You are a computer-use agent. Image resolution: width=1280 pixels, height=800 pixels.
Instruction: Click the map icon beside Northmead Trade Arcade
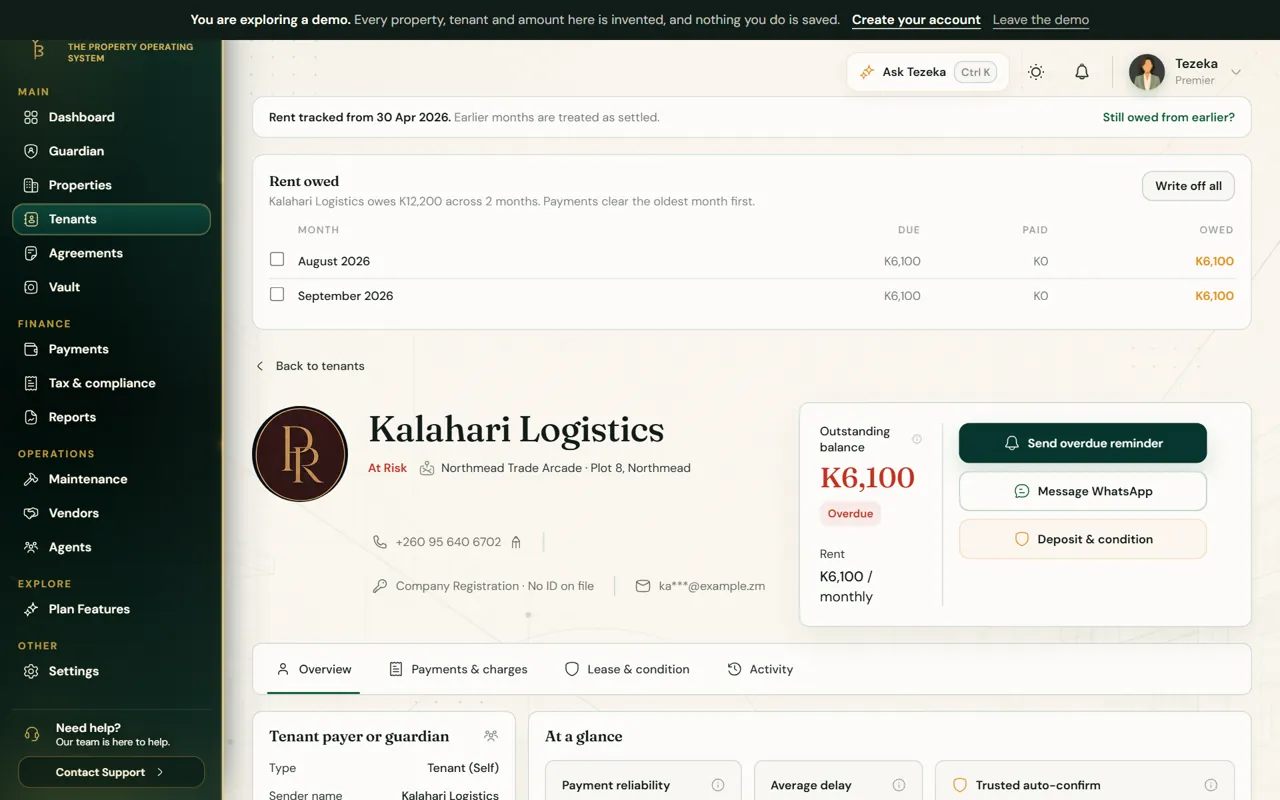(x=427, y=468)
